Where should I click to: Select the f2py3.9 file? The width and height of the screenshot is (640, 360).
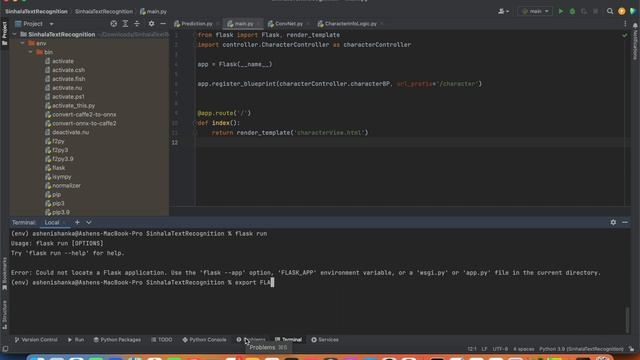63,159
